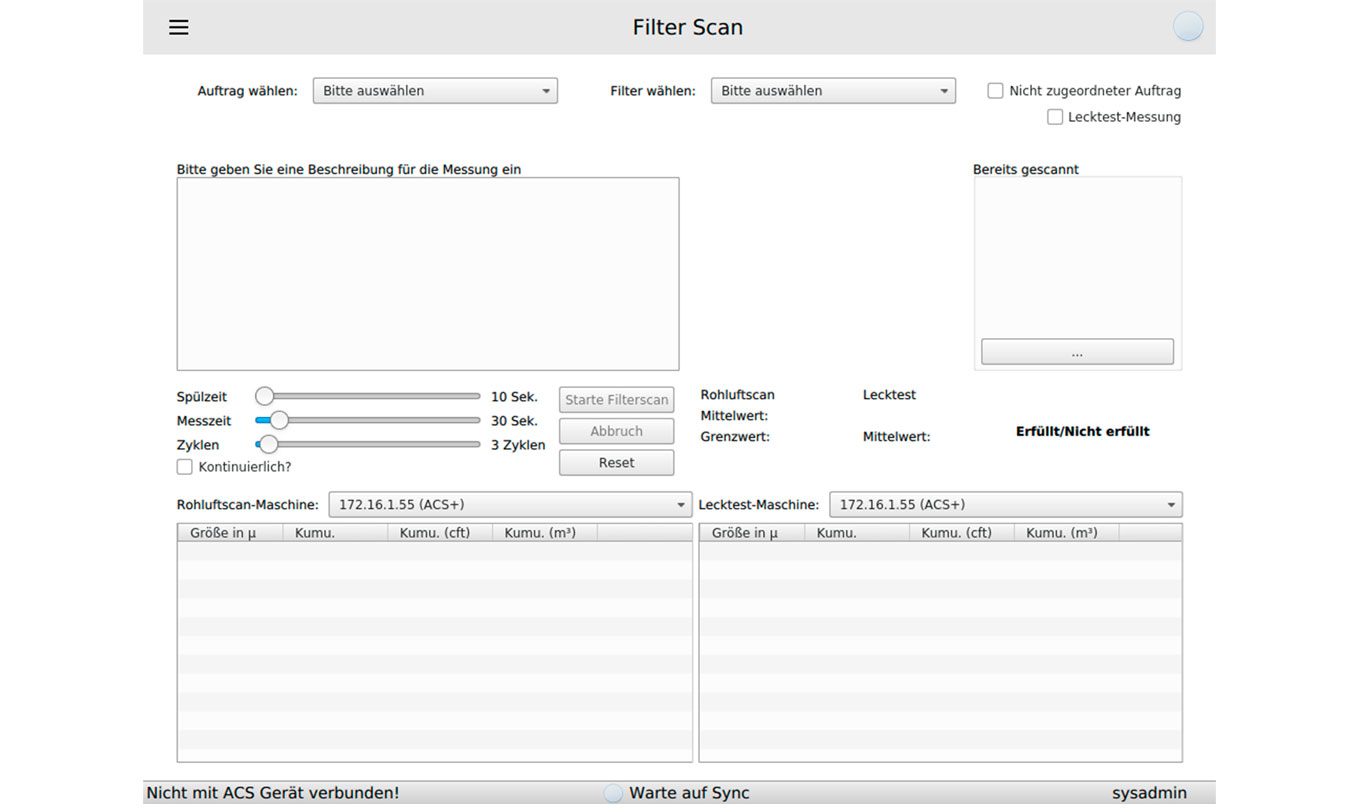Toggle the Lecktest-Messung checkbox

click(1054, 117)
